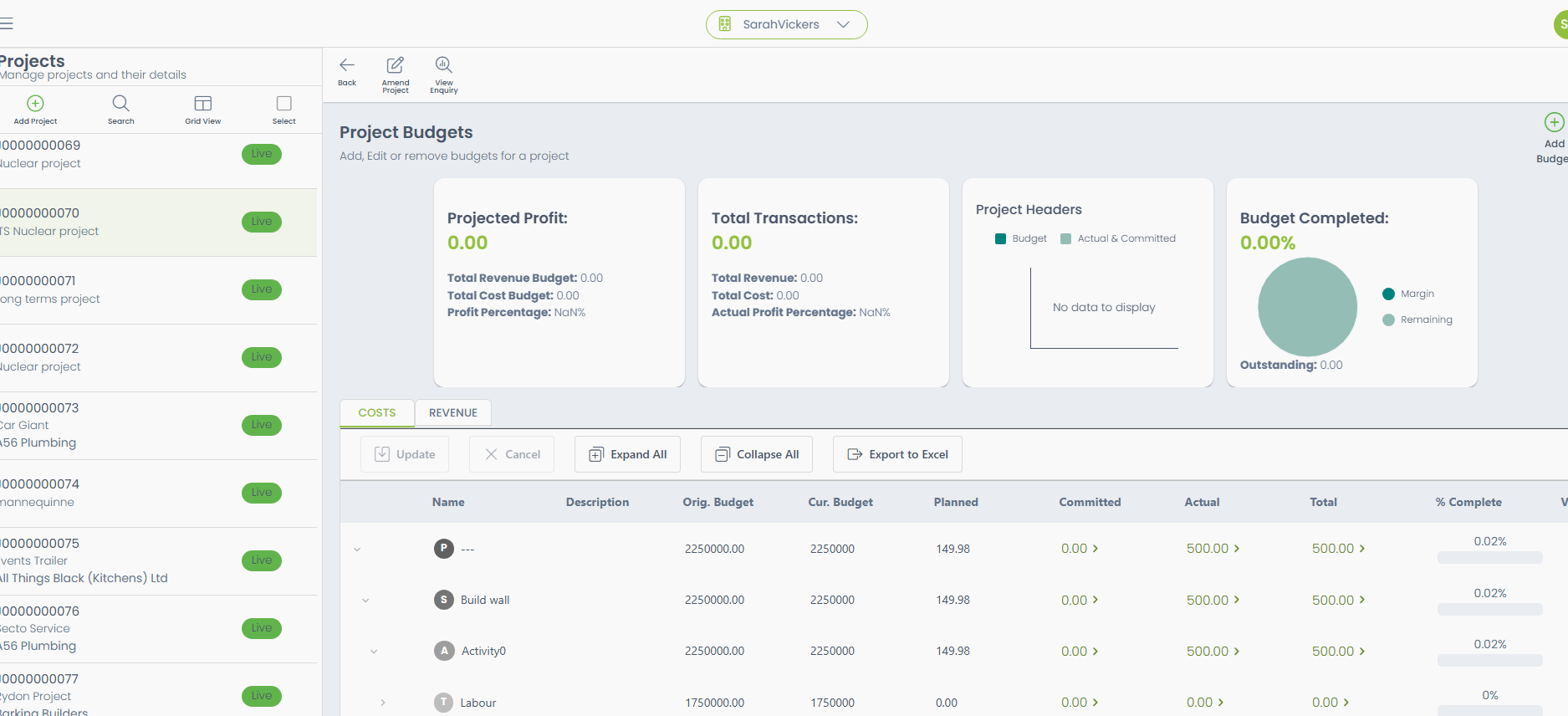This screenshot has height=716, width=1568.
Task: Export budgets to Excel
Action: point(897,454)
